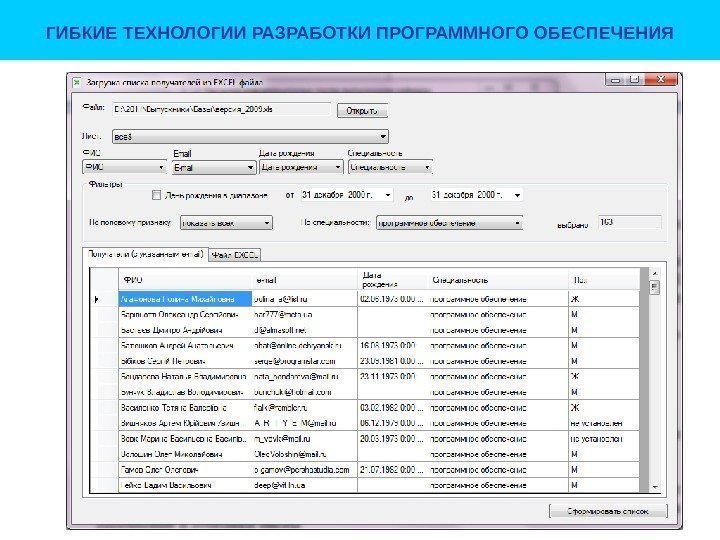Enable the День рождения в диапазоне checkbox
720x540 pixels.
(156, 195)
